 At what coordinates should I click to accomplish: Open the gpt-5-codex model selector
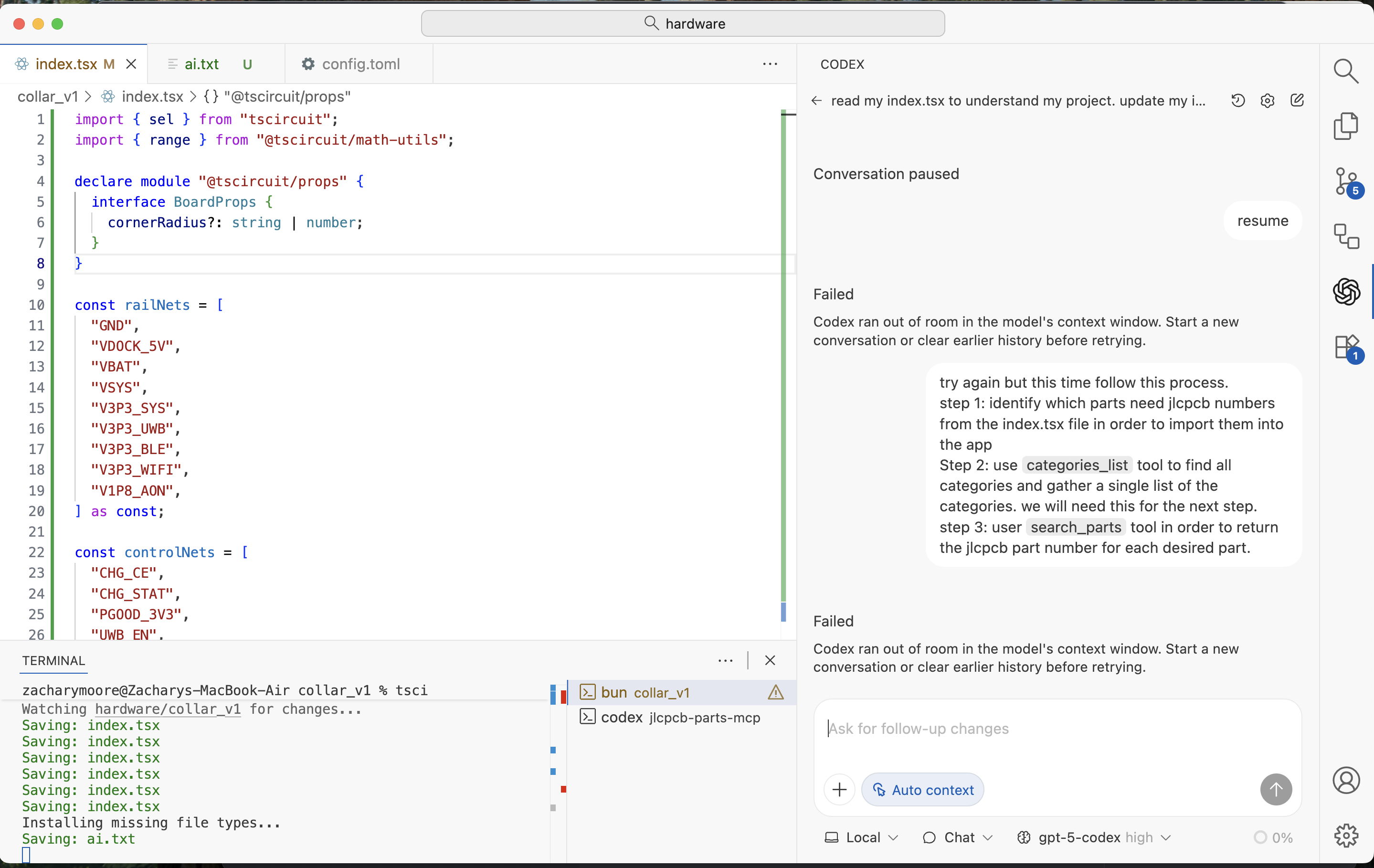[x=1094, y=837]
